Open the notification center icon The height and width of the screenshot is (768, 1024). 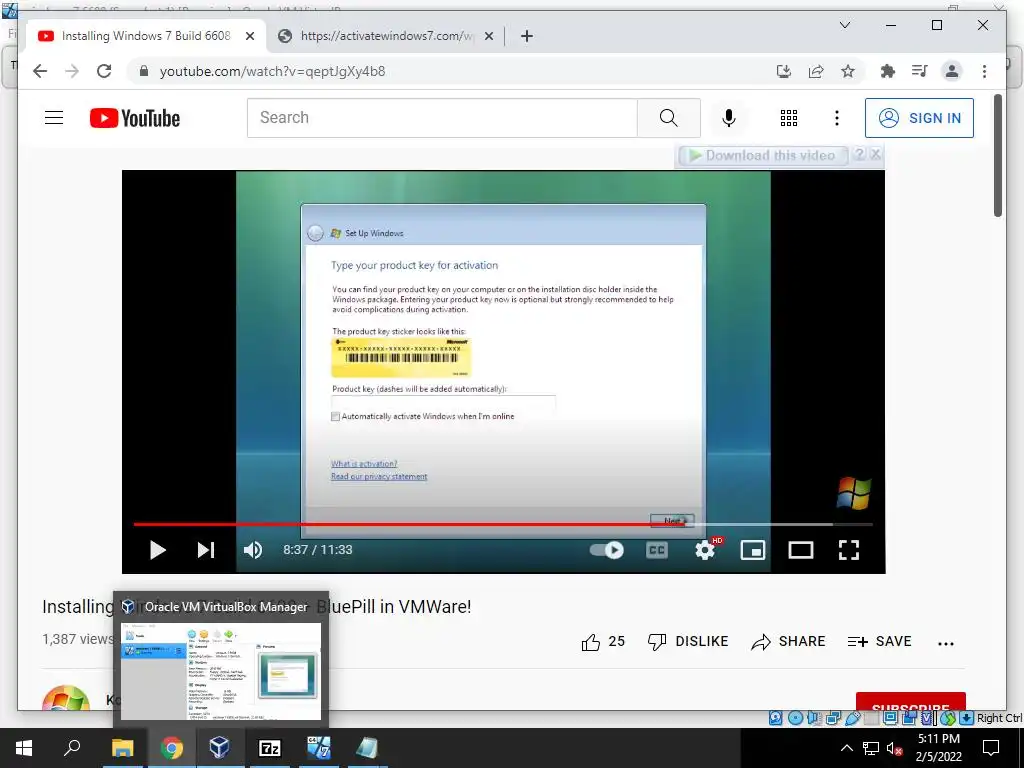click(x=991, y=748)
